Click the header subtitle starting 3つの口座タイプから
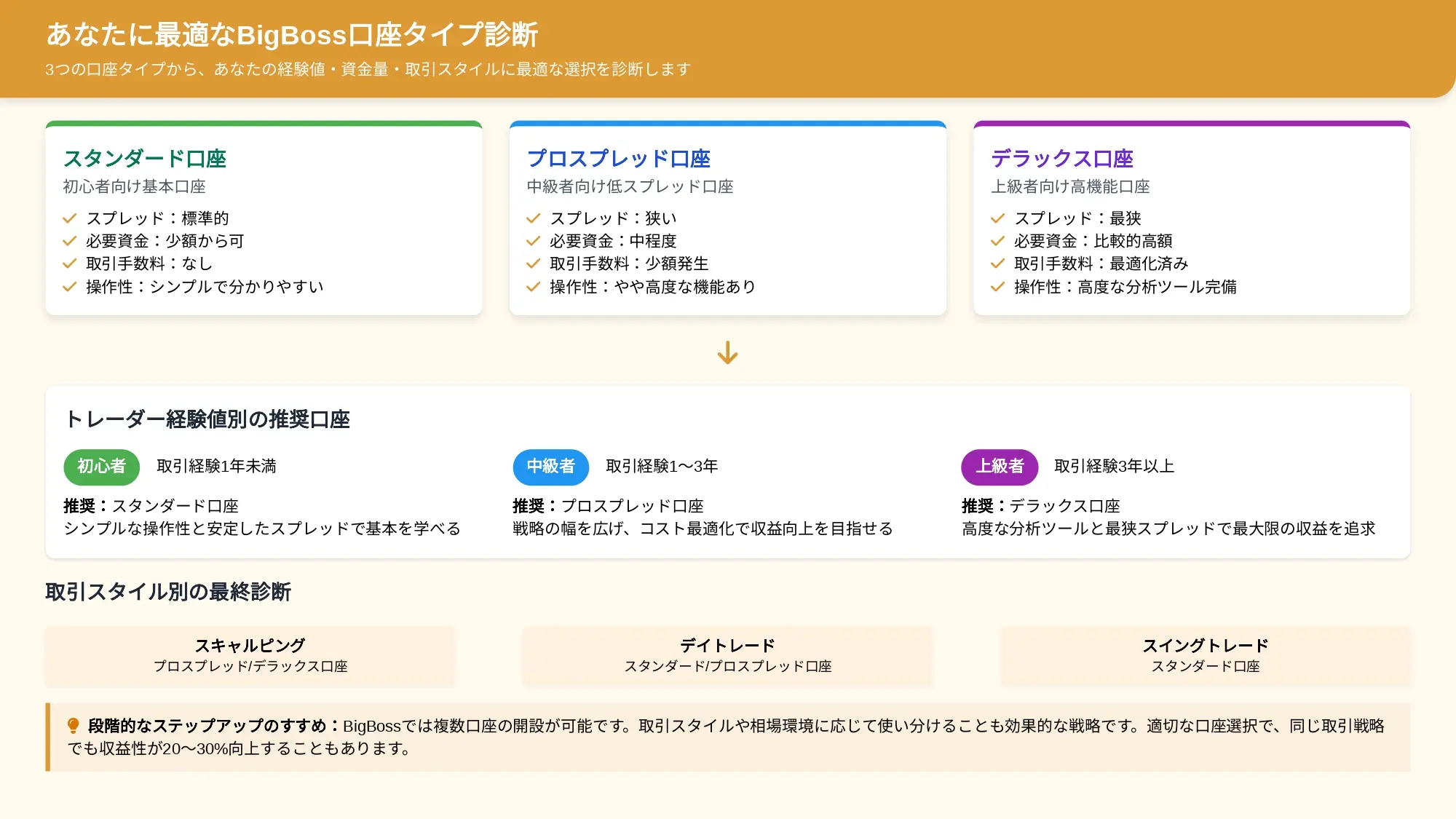The height and width of the screenshot is (819, 1456). 368,69
